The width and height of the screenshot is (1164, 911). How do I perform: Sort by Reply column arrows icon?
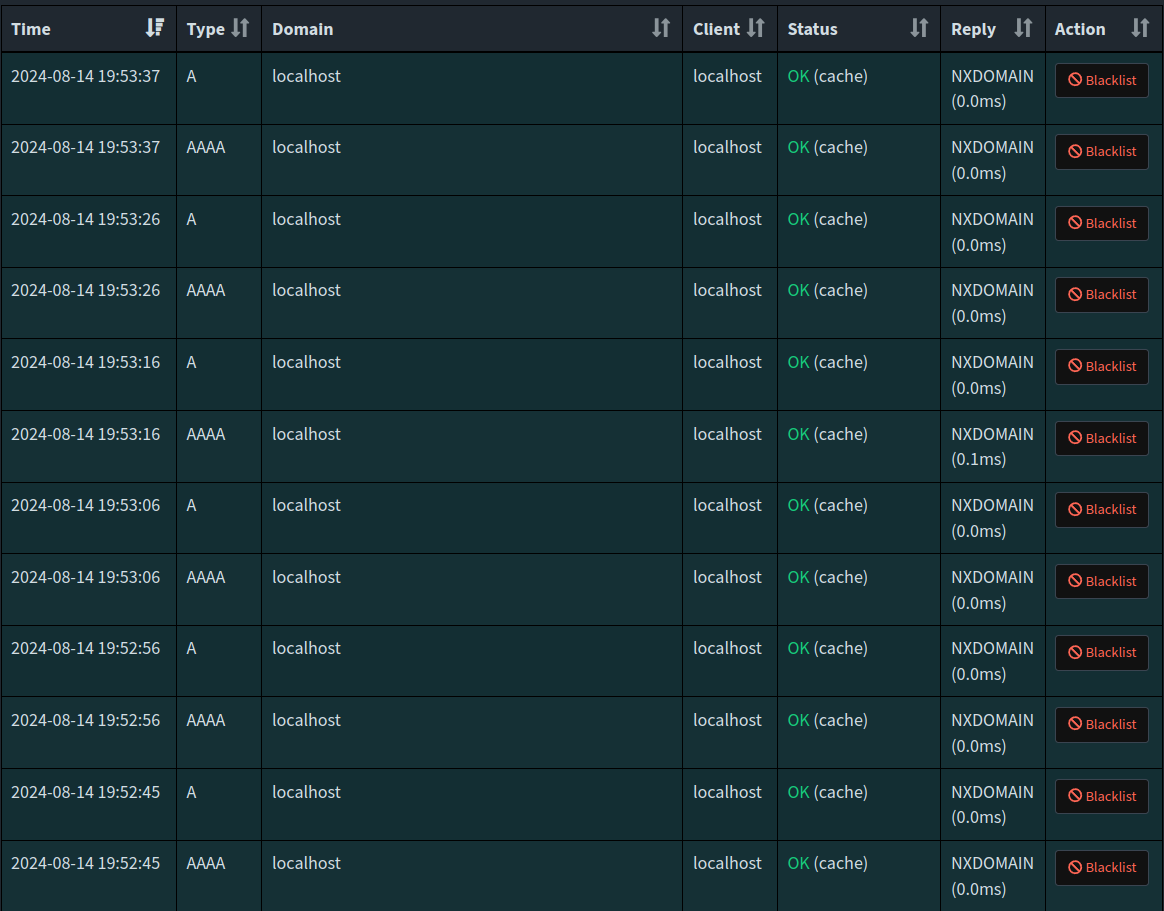pyautogui.click(x=1022, y=28)
